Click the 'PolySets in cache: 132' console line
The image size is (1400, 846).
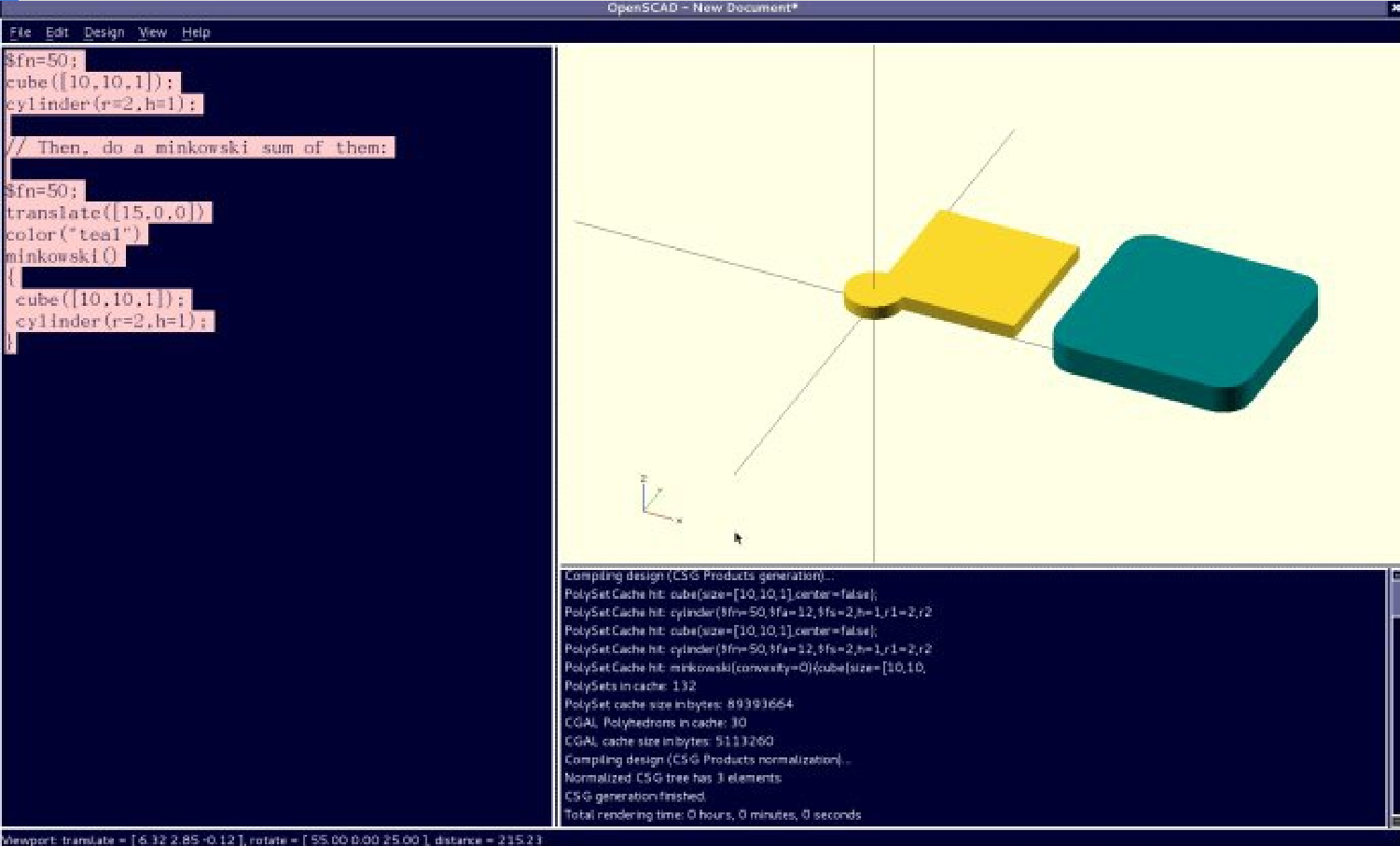[630, 686]
